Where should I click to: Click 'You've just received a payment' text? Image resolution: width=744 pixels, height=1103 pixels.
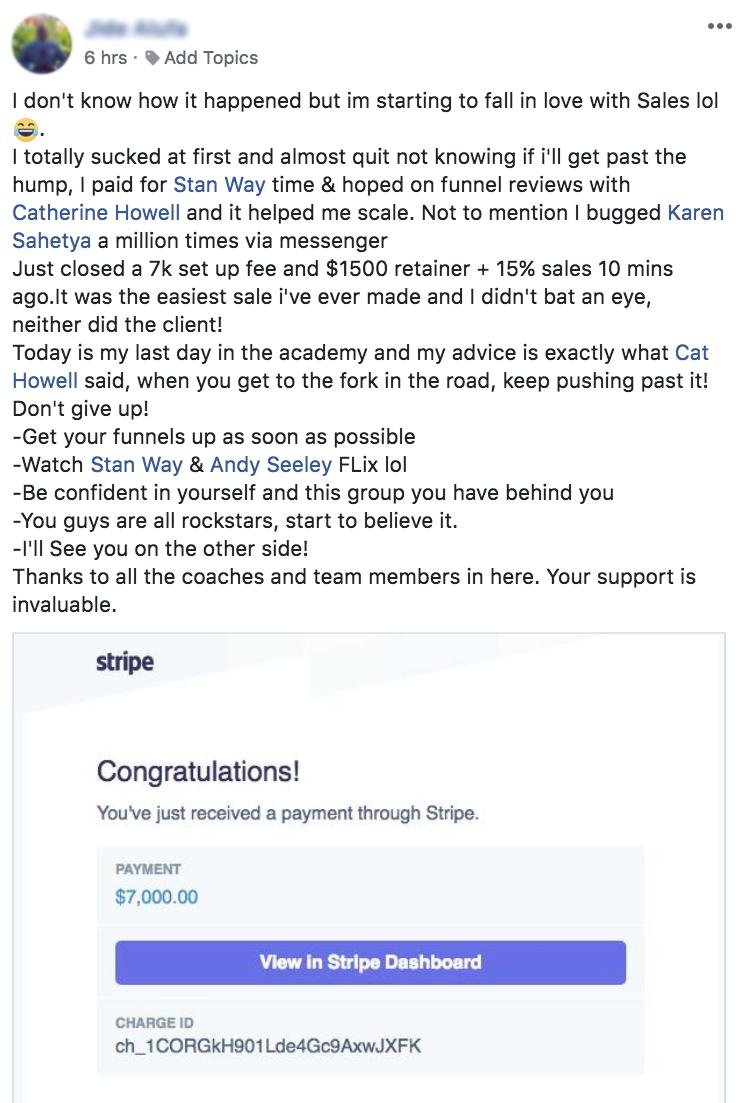[288, 813]
